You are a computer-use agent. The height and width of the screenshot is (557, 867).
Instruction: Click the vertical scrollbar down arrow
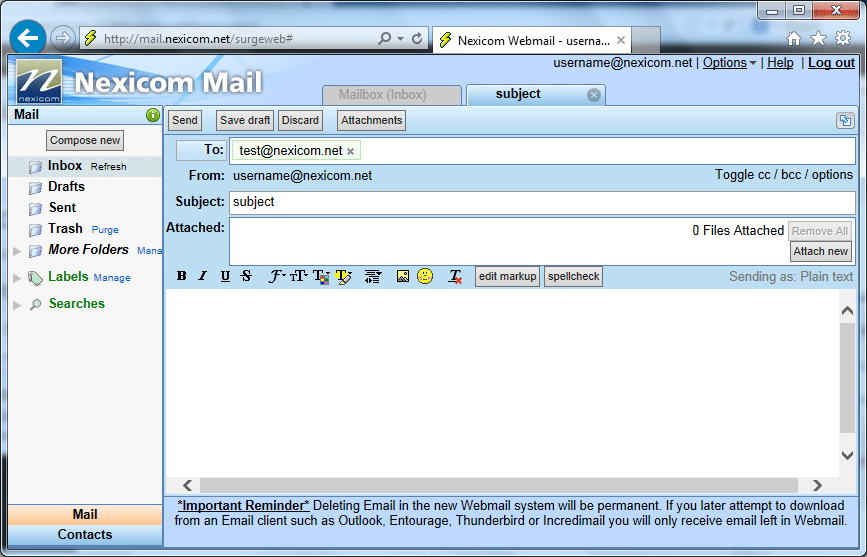tap(847, 455)
